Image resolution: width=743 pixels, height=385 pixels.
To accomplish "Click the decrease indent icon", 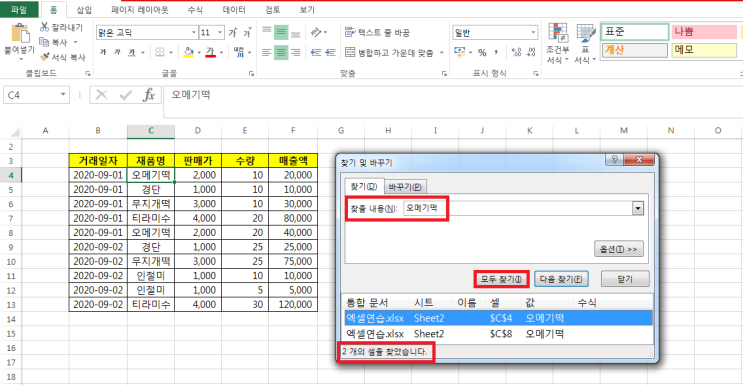I will pyautogui.click(x=316, y=52).
